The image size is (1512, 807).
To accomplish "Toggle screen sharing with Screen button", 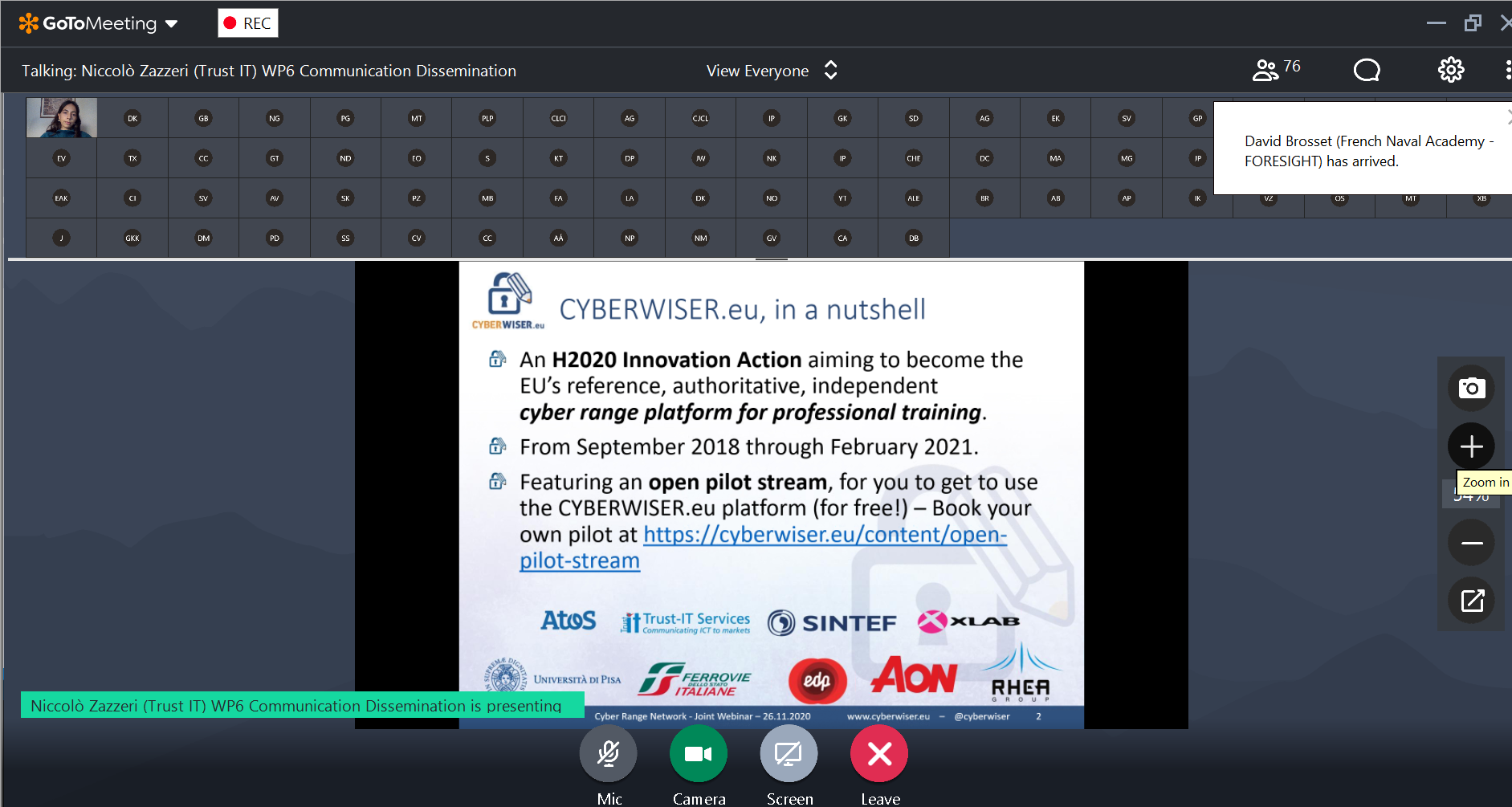I will tap(789, 754).
